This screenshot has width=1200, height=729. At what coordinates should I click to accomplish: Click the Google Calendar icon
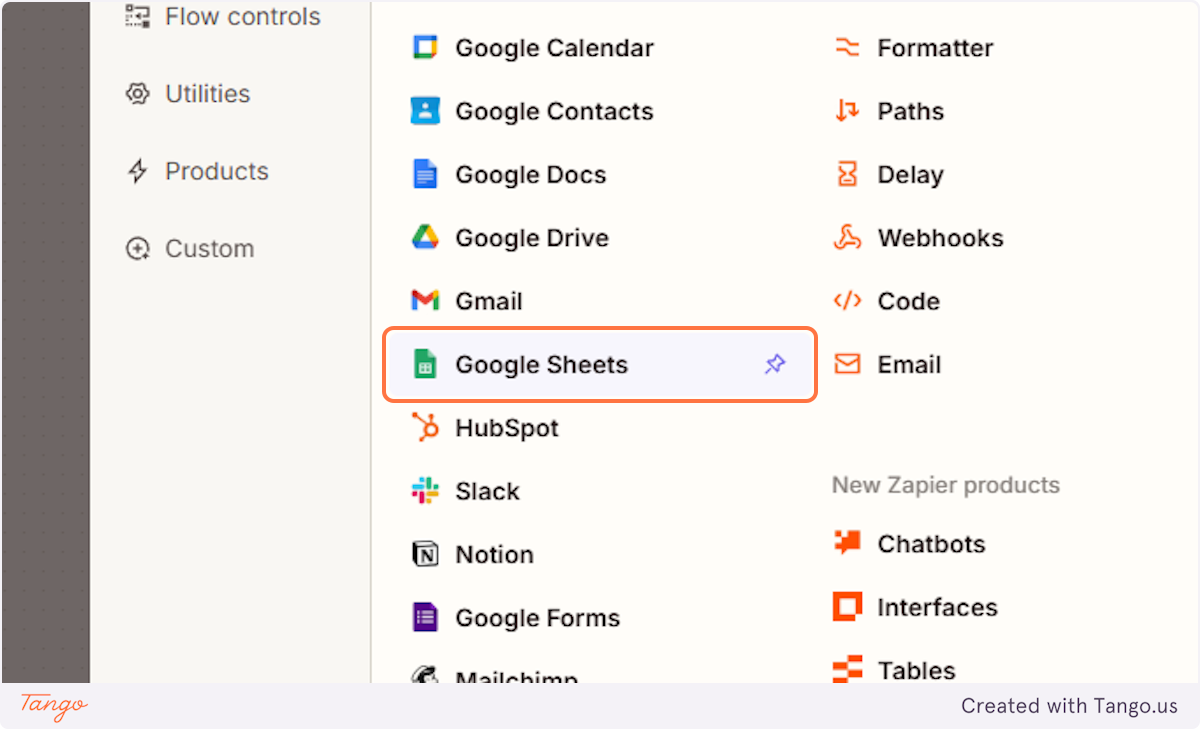[x=425, y=48]
